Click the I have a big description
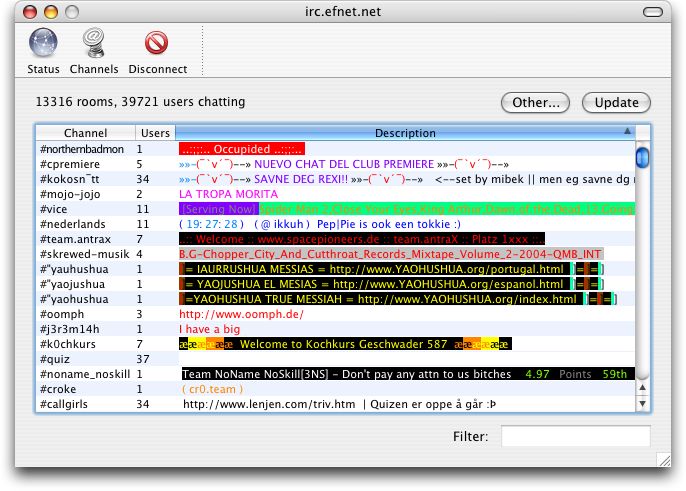 (x=210, y=329)
